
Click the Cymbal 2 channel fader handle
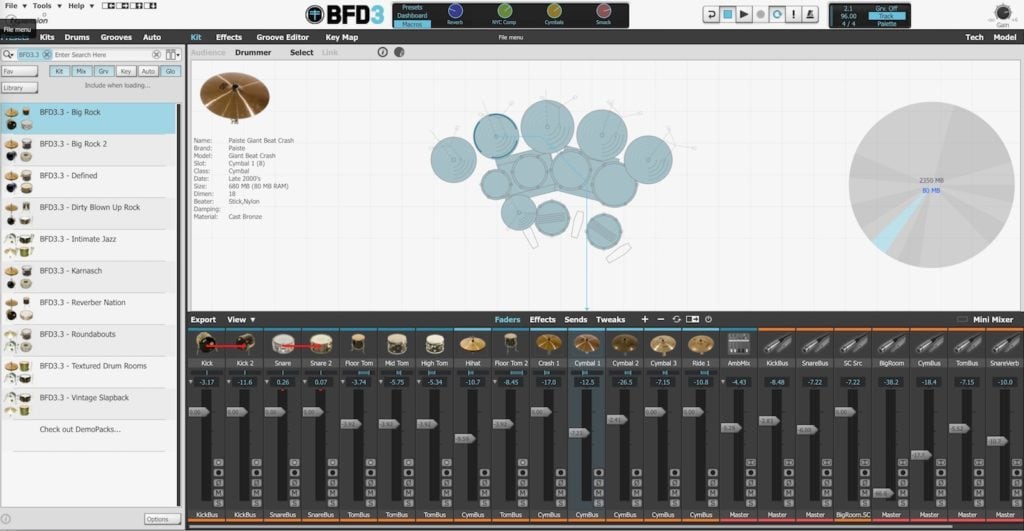(617, 420)
